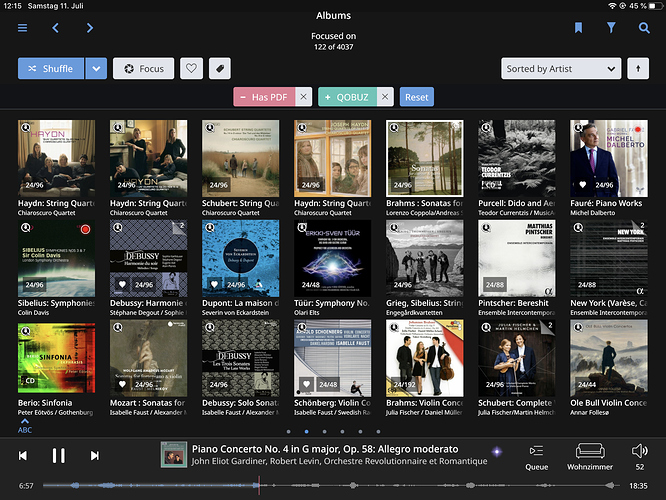Reset all focus filters

(416, 97)
